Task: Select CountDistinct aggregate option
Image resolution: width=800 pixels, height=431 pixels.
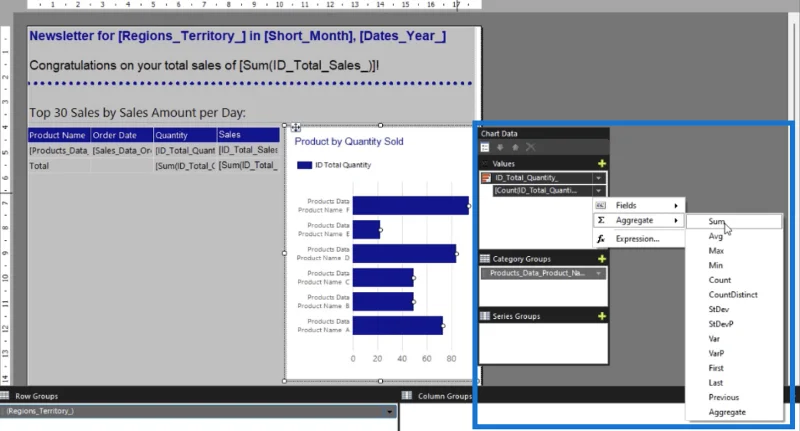Action: click(x=734, y=295)
